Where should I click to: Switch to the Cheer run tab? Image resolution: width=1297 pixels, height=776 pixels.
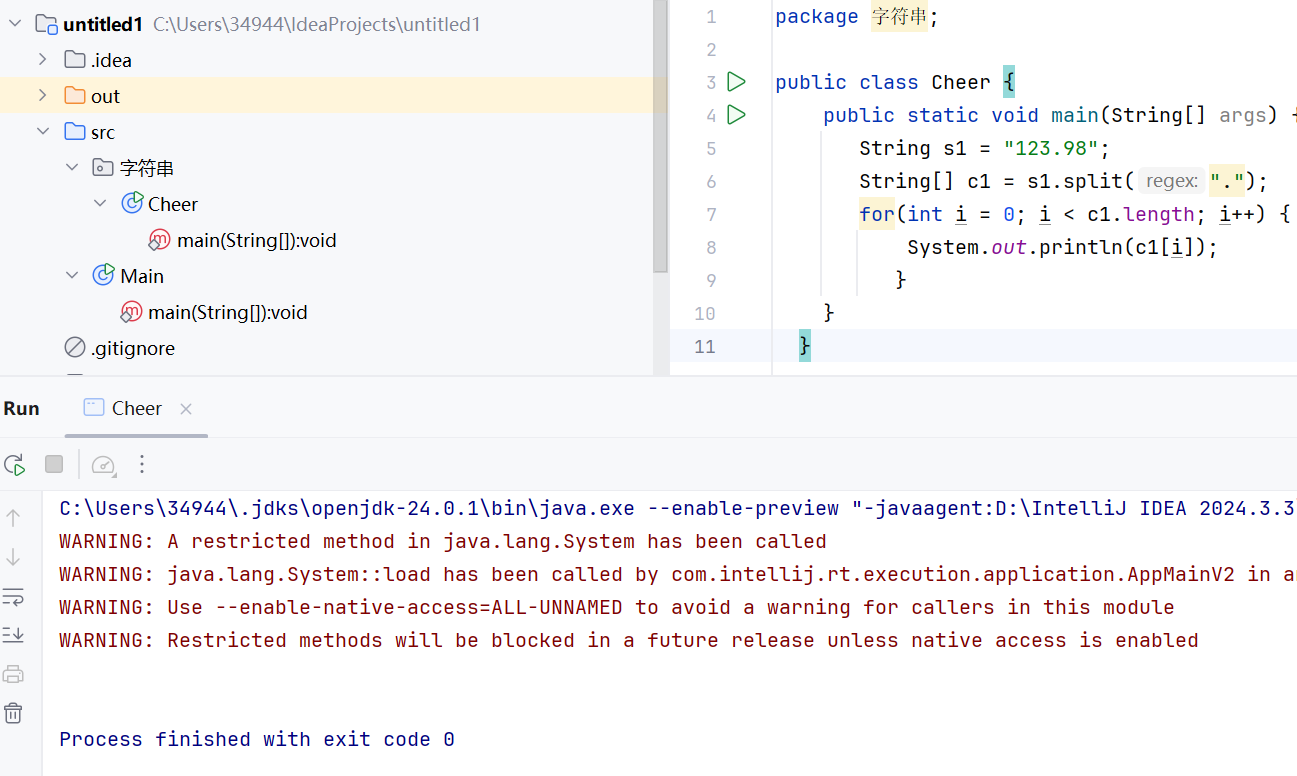pyautogui.click(x=136, y=408)
